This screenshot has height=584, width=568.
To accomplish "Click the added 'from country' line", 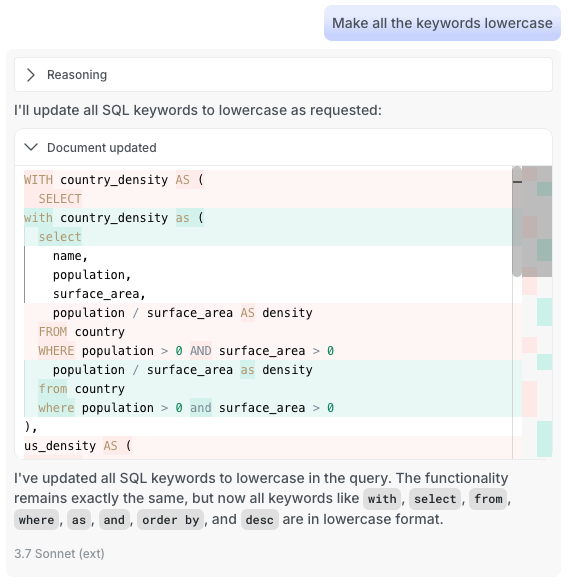I will coord(267,389).
